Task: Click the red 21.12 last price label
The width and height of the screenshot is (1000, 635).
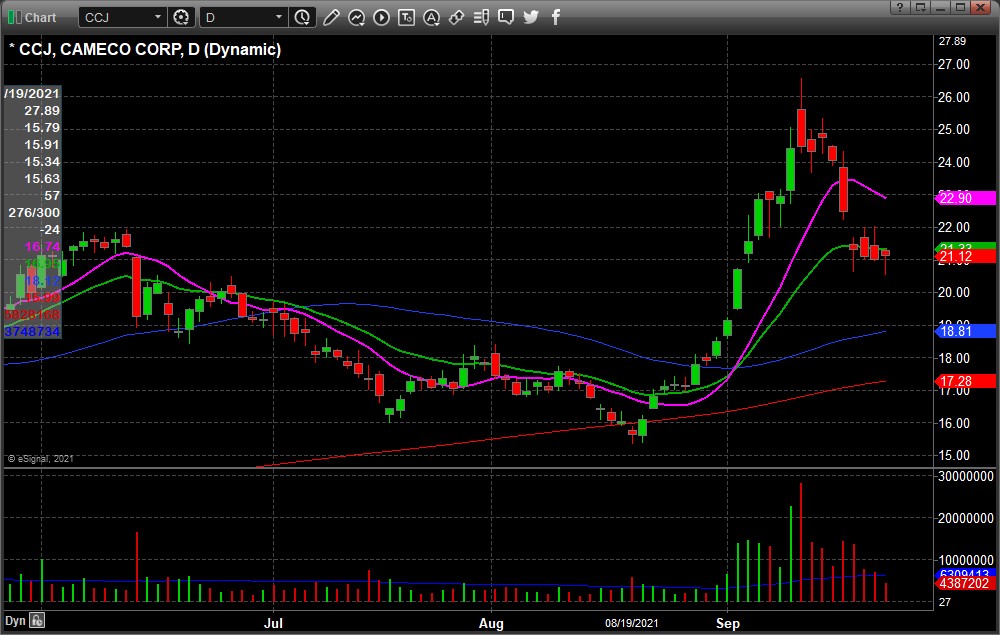Action: point(965,257)
